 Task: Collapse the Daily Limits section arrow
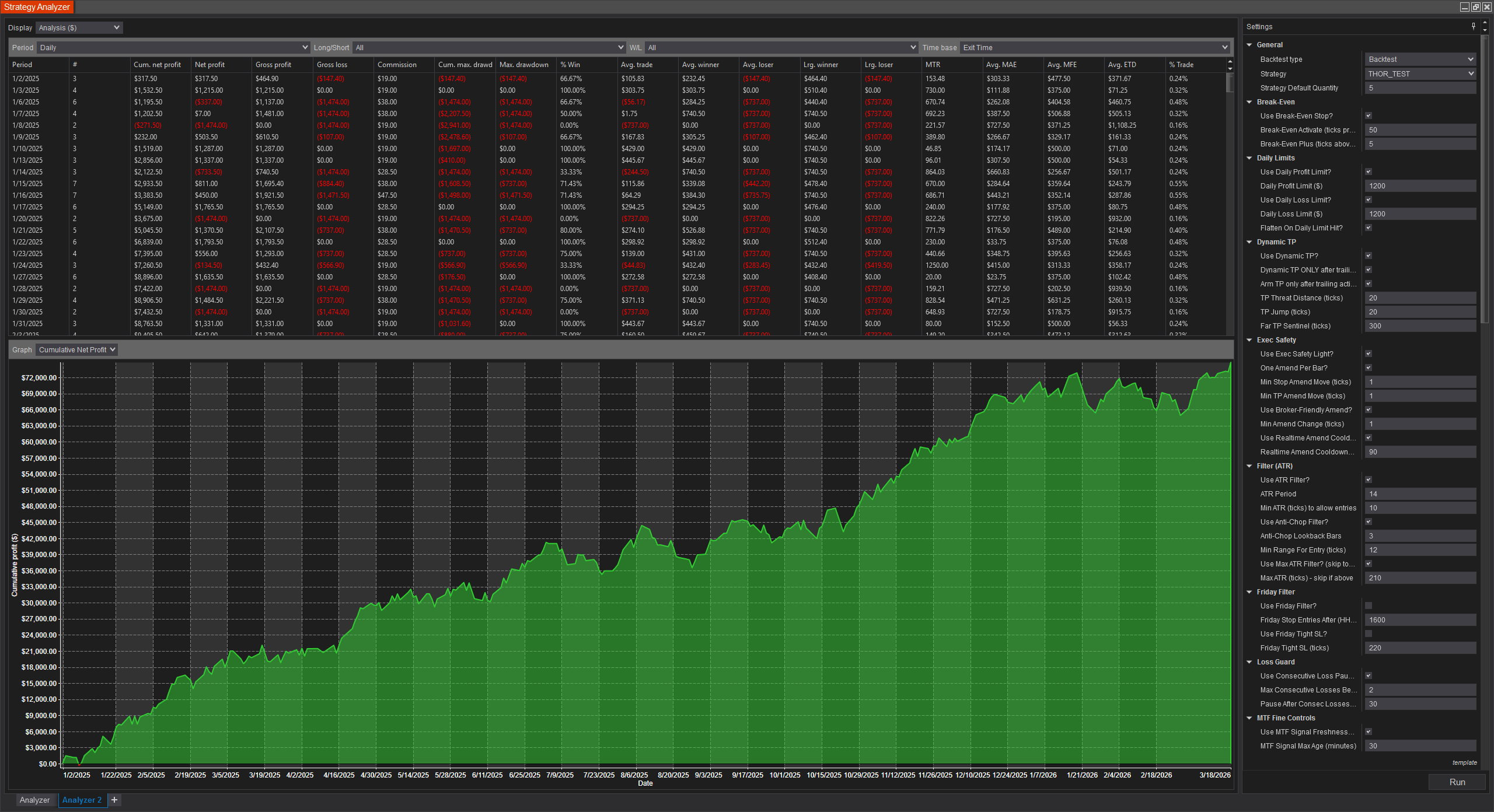(x=1249, y=158)
